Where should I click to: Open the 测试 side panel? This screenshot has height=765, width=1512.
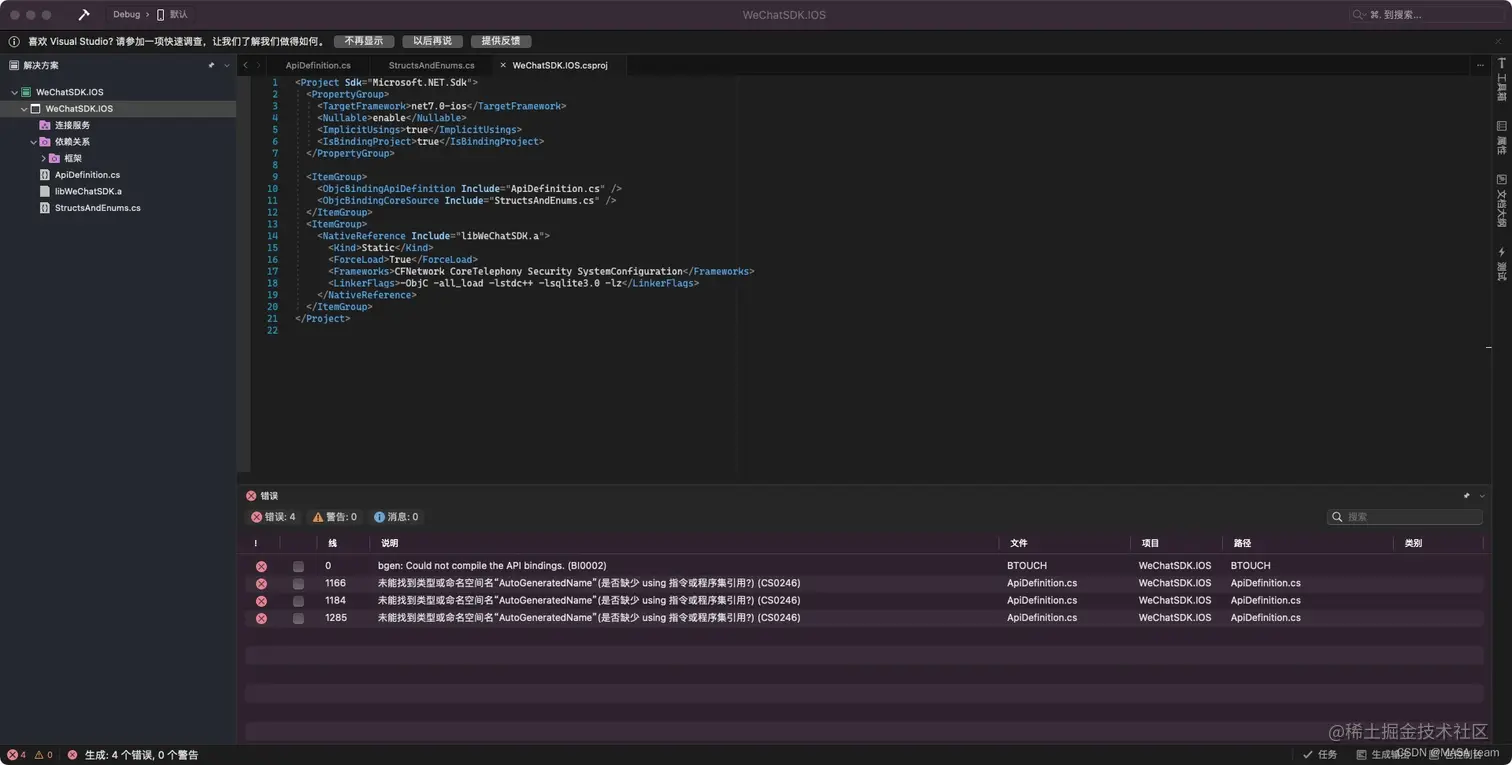[x=1501, y=264]
